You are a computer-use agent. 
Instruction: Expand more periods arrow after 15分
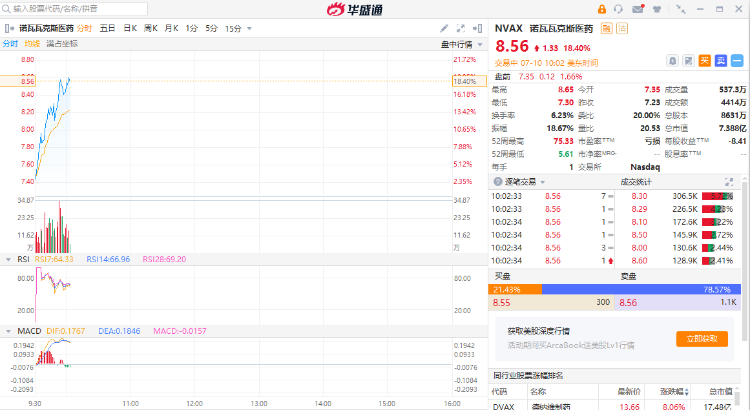tap(248, 28)
